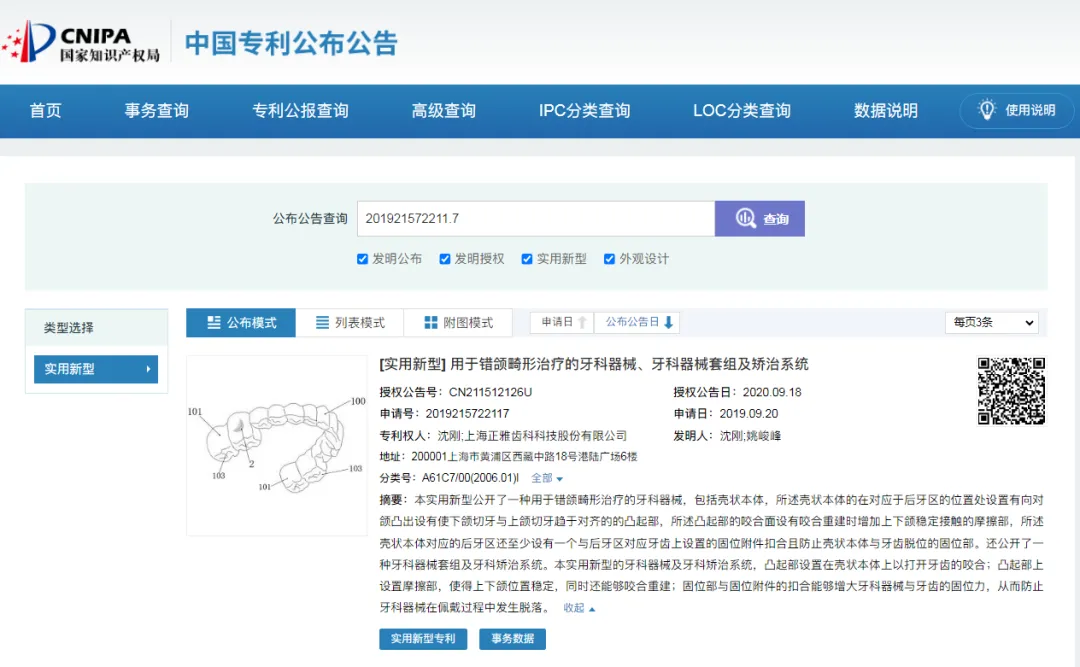This screenshot has height=667, width=1080.
Task: Click the 使用说明 button
Action: tap(1017, 110)
